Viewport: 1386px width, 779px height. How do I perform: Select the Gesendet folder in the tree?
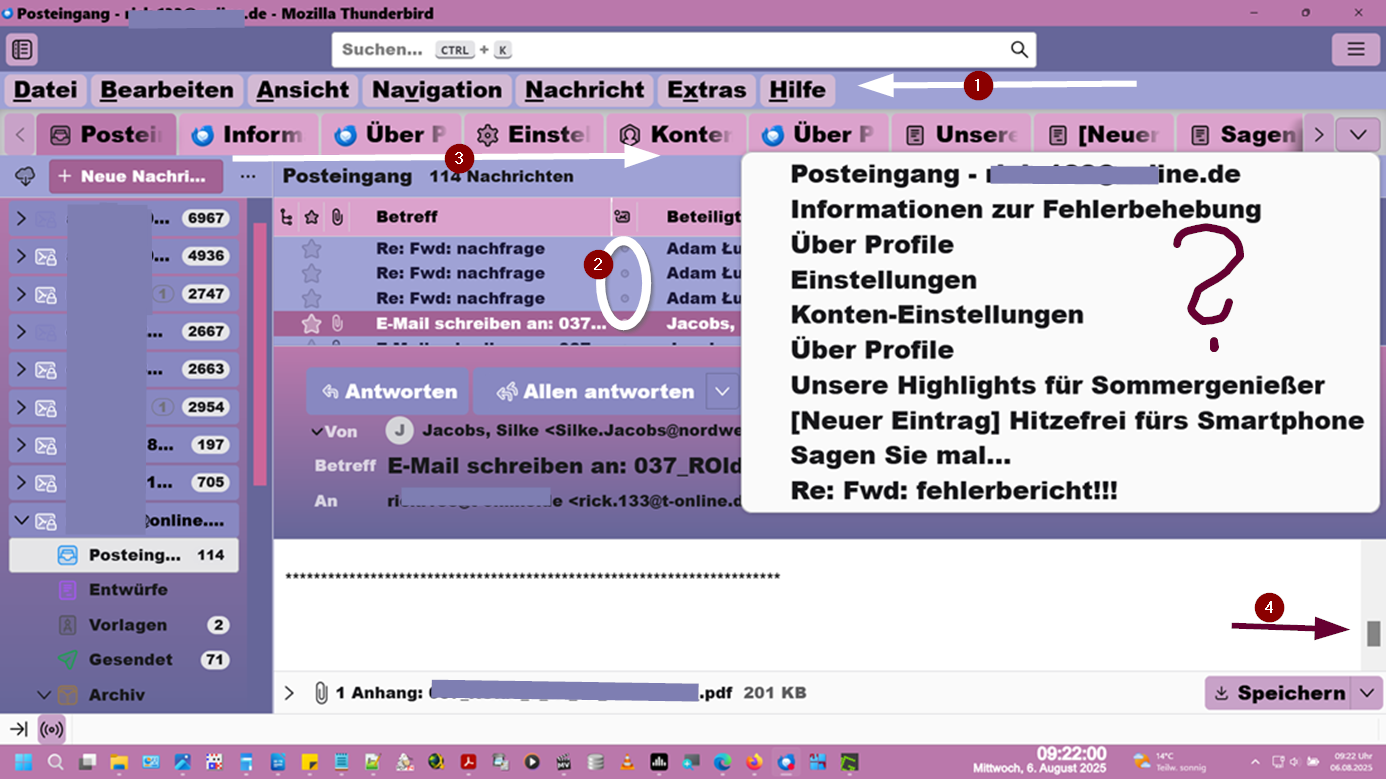pos(124,660)
